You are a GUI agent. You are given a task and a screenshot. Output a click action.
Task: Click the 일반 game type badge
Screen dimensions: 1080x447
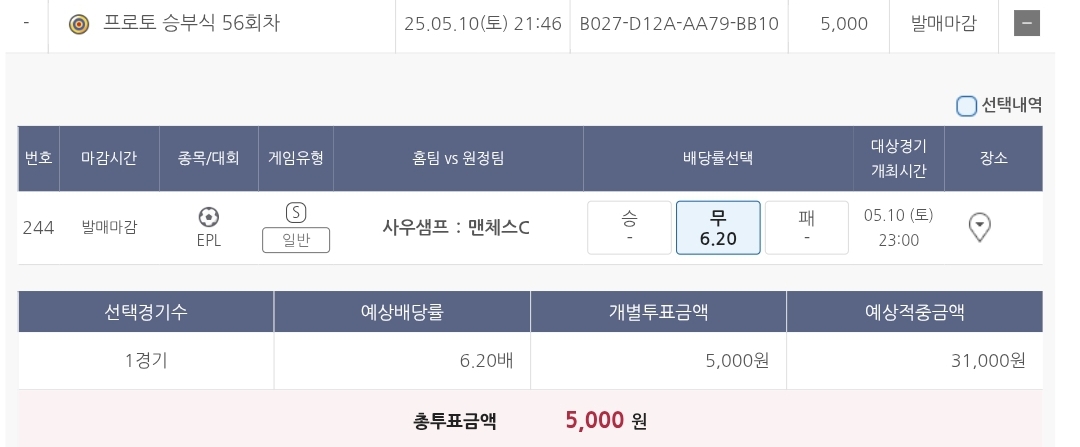click(x=295, y=240)
